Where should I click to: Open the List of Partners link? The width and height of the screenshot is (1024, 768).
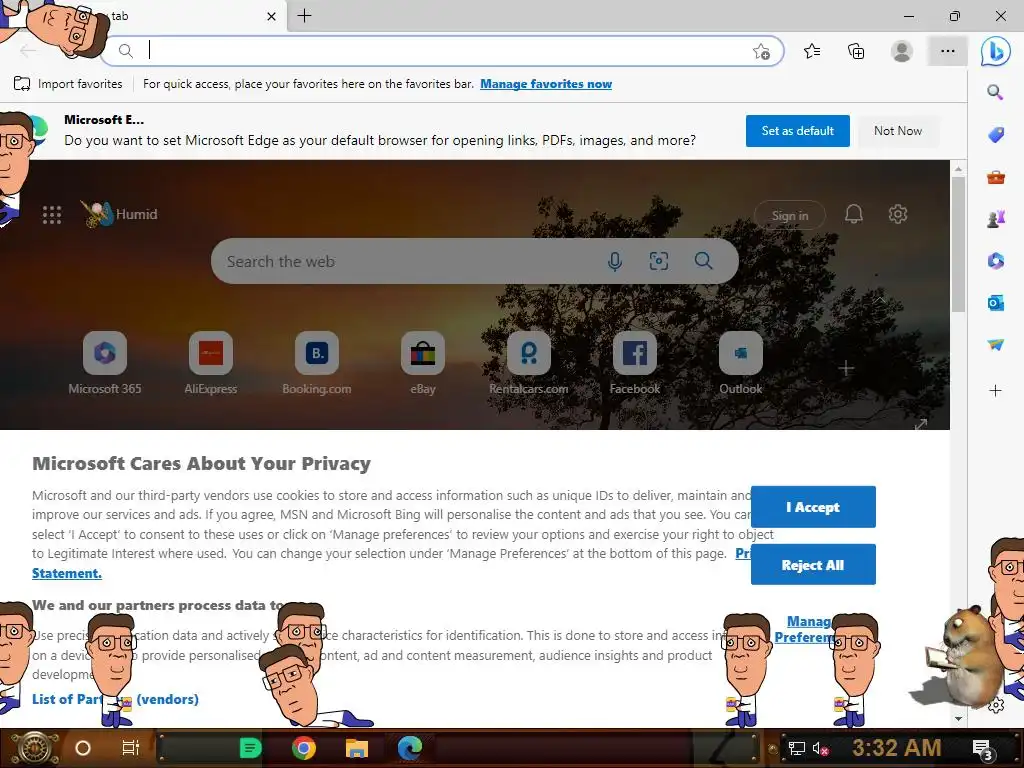tap(115, 699)
